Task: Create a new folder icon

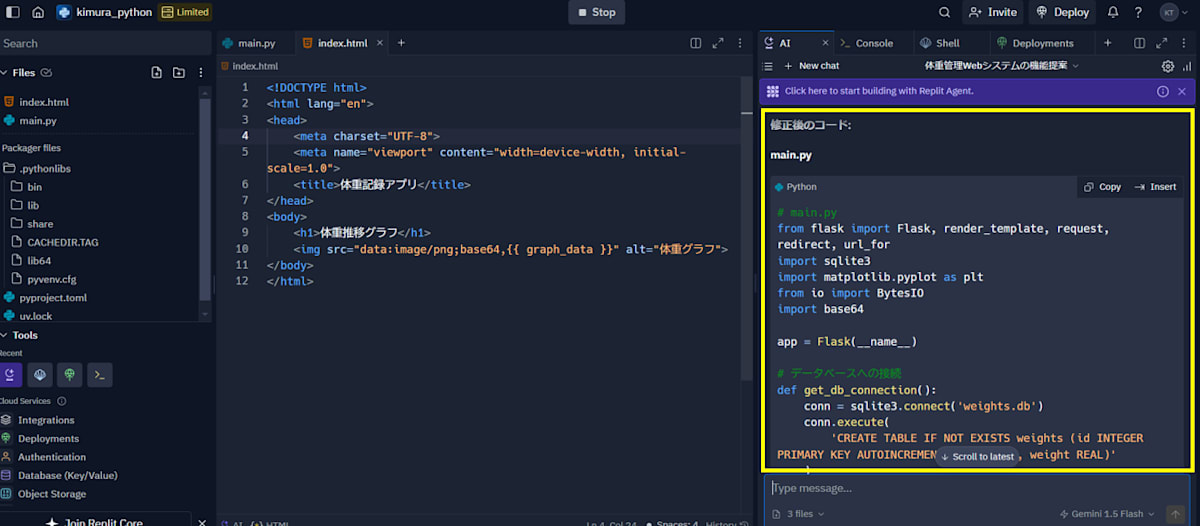Action: click(179, 72)
